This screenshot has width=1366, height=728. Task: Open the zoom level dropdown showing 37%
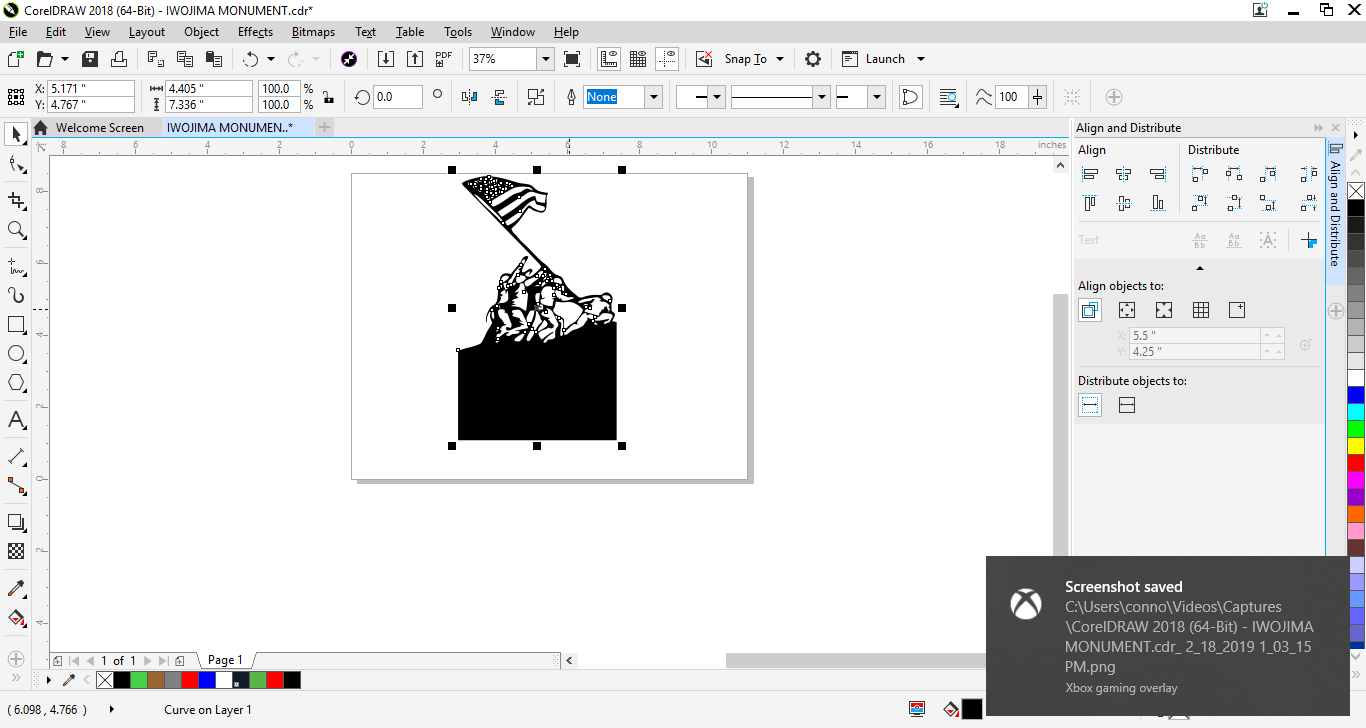click(x=545, y=59)
